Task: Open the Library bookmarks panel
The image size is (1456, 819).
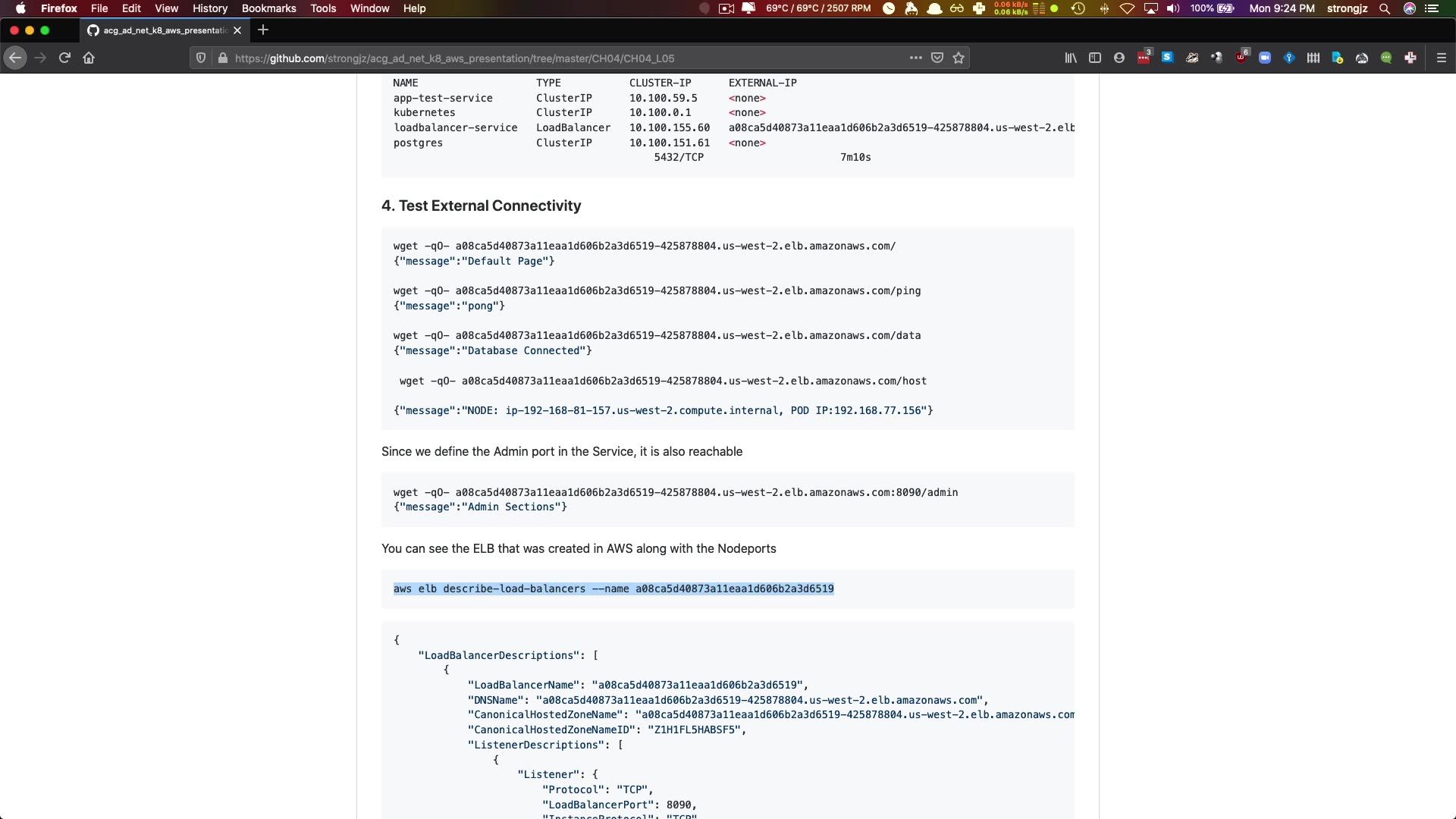Action: (1070, 58)
